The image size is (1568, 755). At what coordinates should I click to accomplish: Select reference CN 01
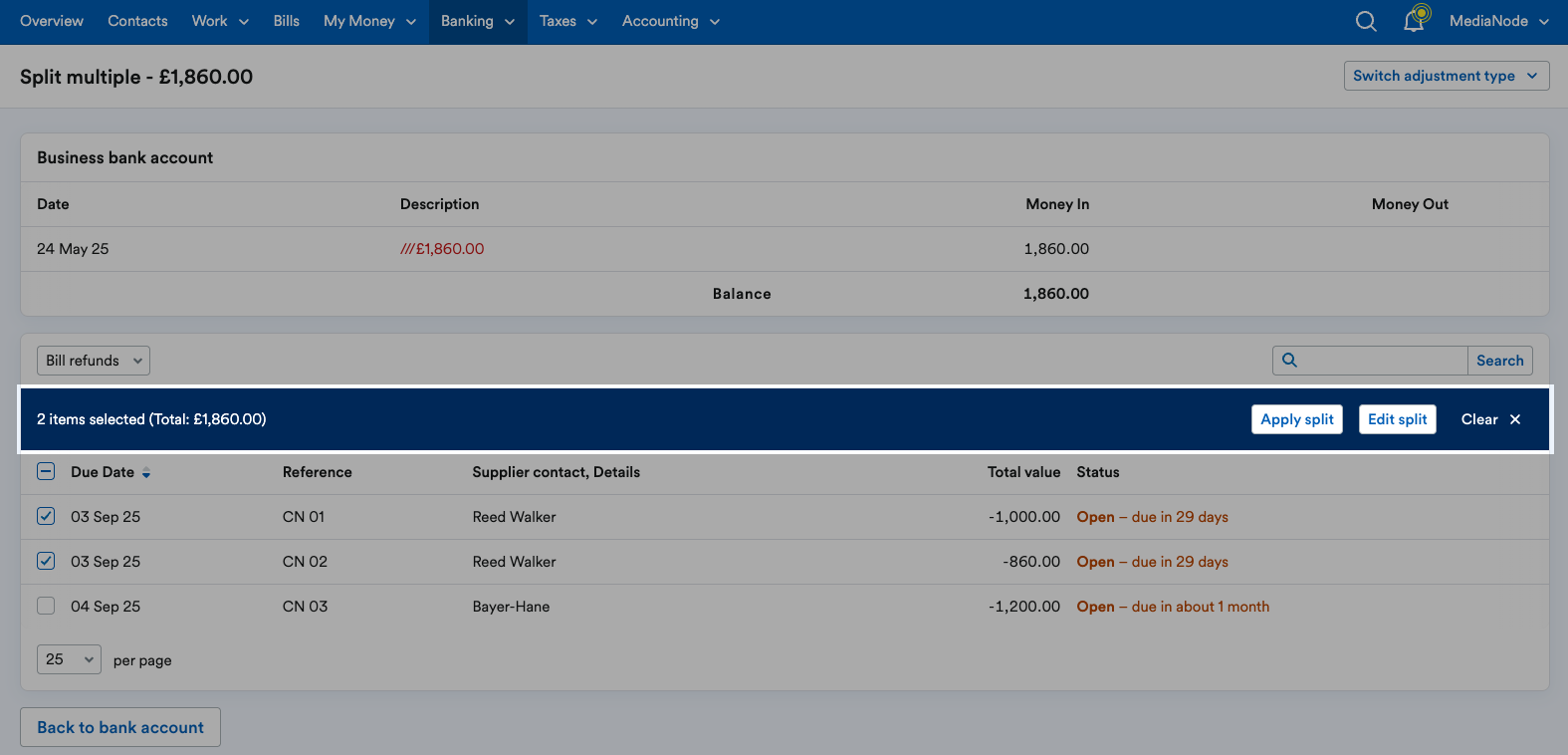point(304,517)
